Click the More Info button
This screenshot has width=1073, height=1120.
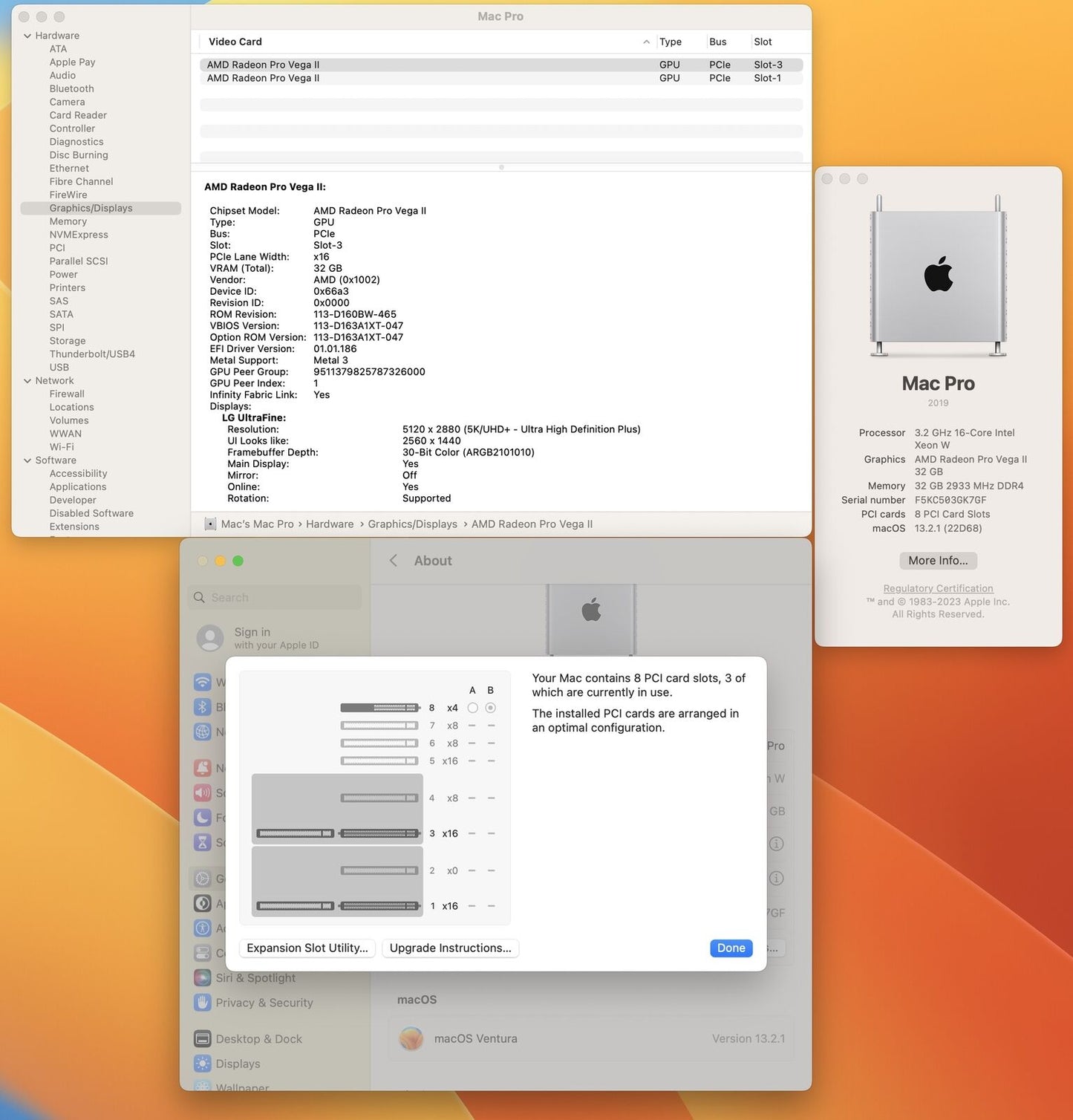(x=938, y=561)
